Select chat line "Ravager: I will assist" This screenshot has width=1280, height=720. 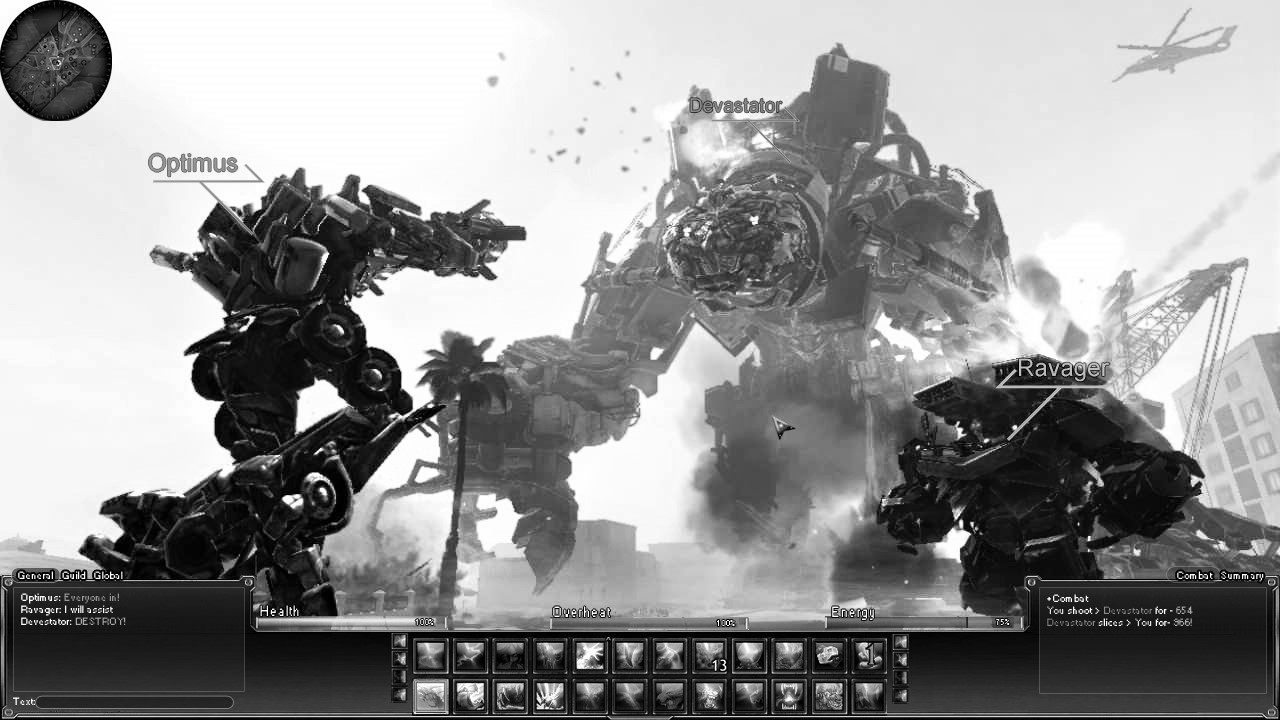[67, 610]
